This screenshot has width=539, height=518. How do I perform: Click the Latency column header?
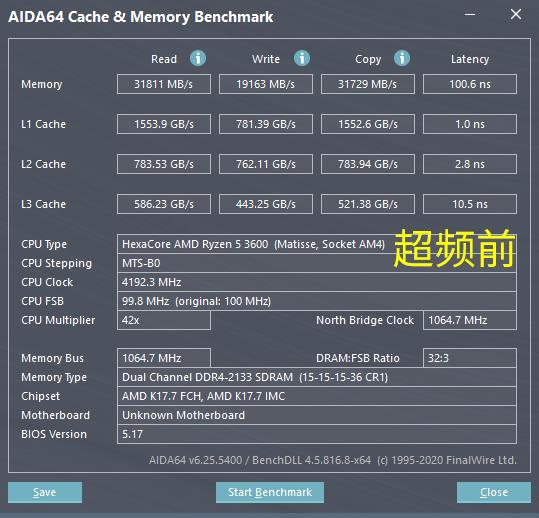pyautogui.click(x=470, y=59)
